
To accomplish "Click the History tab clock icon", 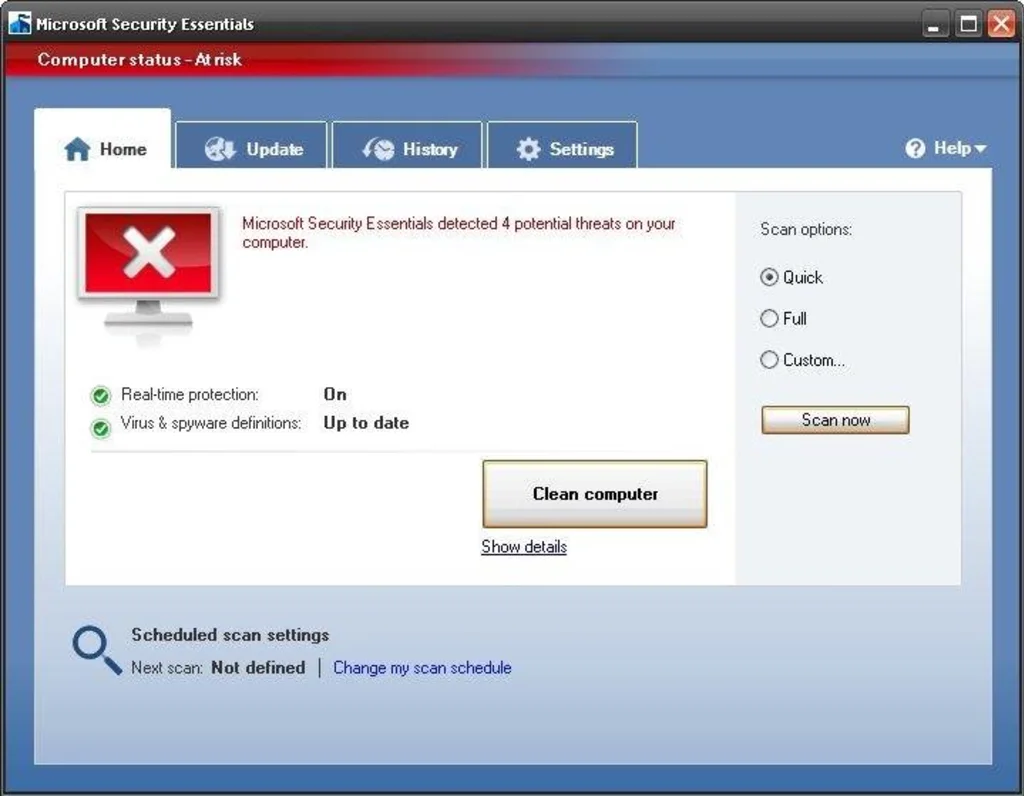I will coord(379,149).
